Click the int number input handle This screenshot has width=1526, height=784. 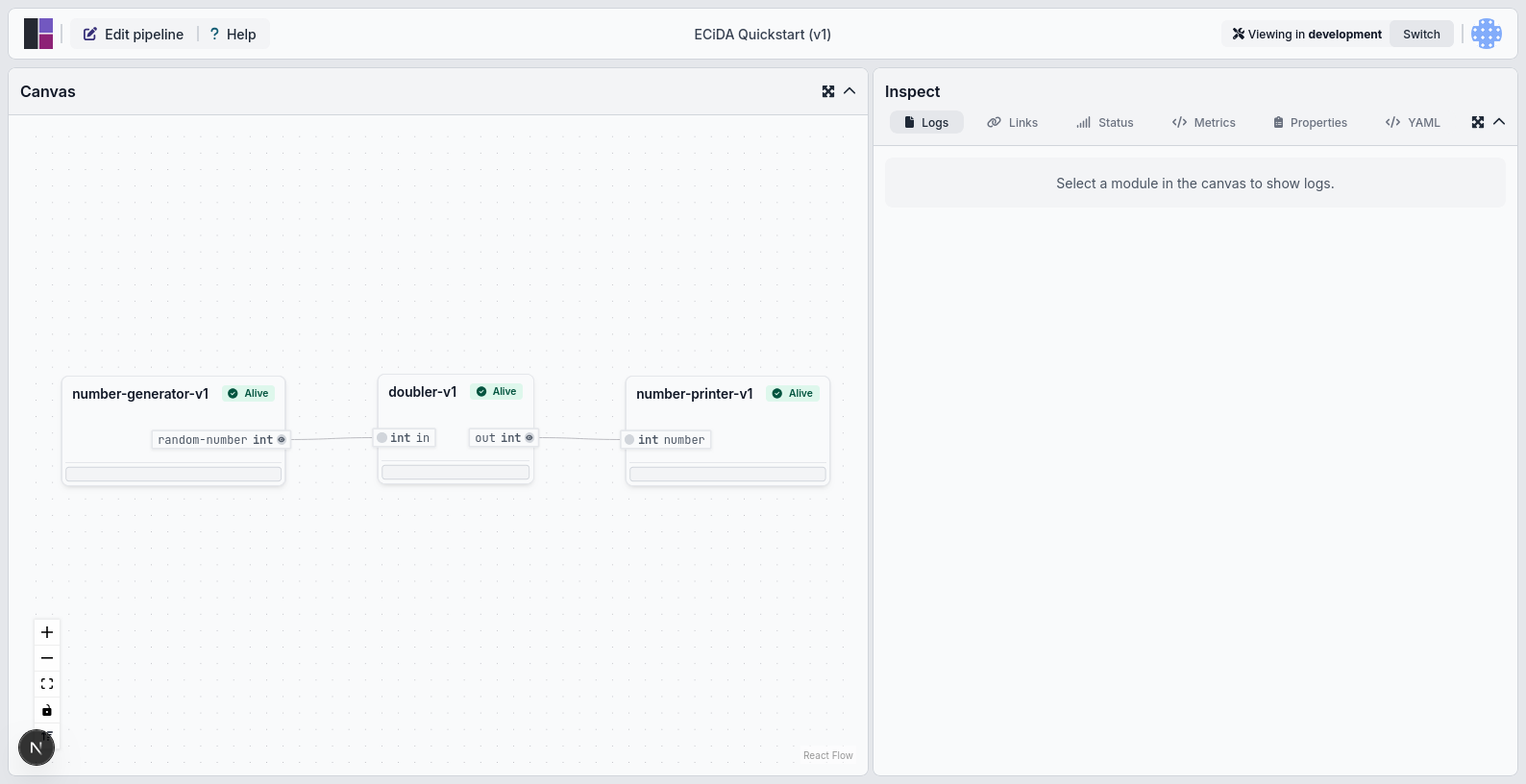pyautogui.click(x=629, y=440)
